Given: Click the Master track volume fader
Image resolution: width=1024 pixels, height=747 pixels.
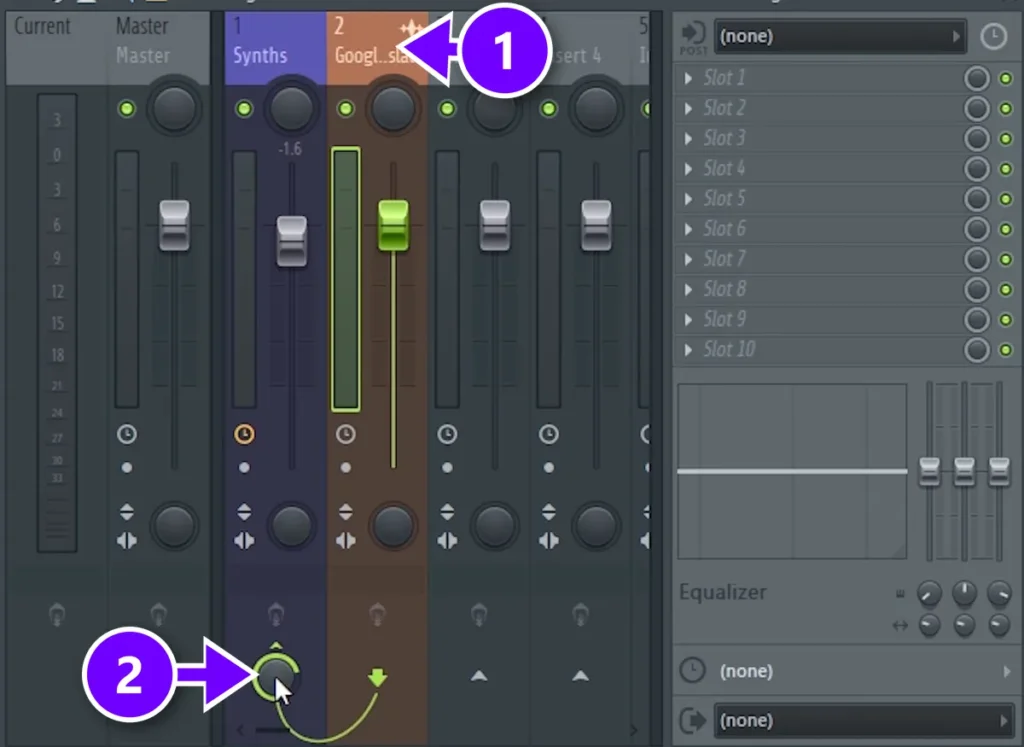Looking at the screenshot, I should coord(174,226).
